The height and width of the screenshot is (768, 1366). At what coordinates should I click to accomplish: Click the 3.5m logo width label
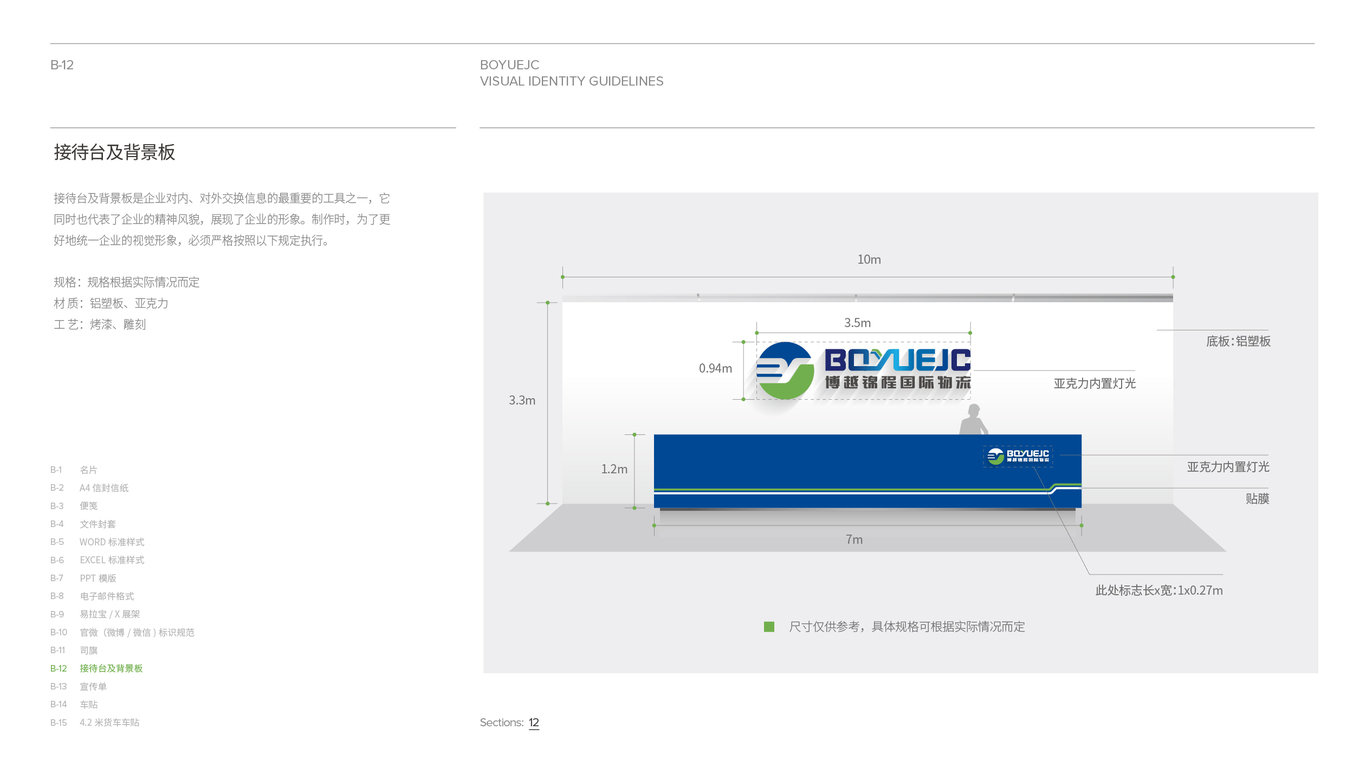click(857, 322)
